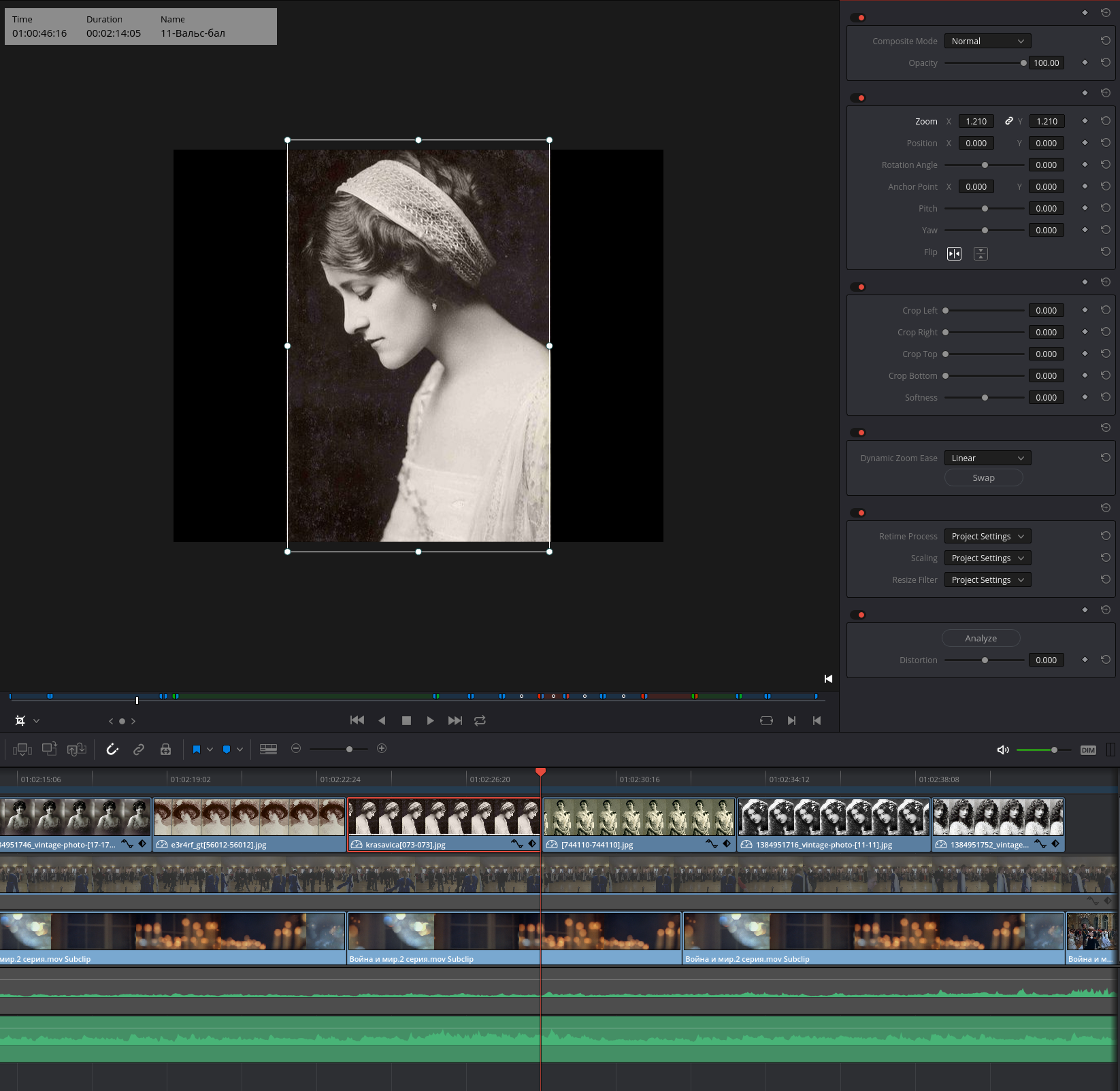Select the krasavica[073-073].jpg clip
1120x1091 pixels.
pyautogui.click(x=444, y=824)
